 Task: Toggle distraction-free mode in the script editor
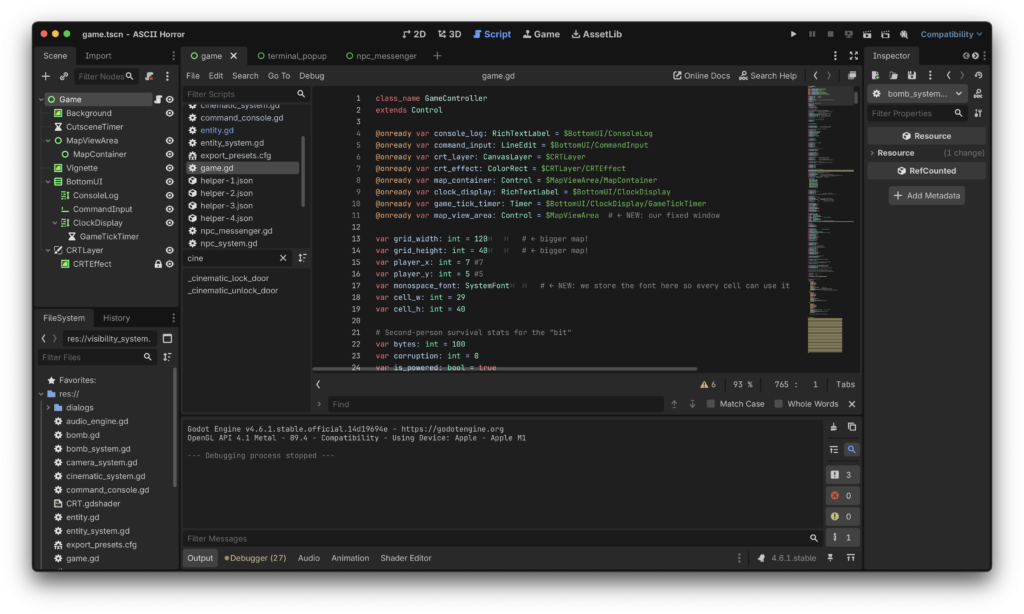pyautogui.click(x=853, y=56)
